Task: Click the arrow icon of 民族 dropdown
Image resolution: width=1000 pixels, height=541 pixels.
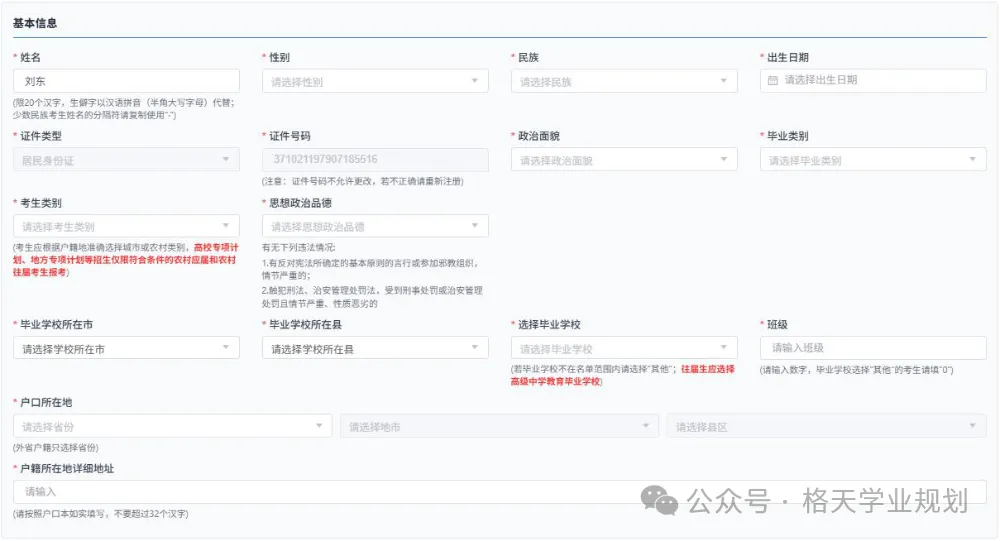Action: pos(723,80)
